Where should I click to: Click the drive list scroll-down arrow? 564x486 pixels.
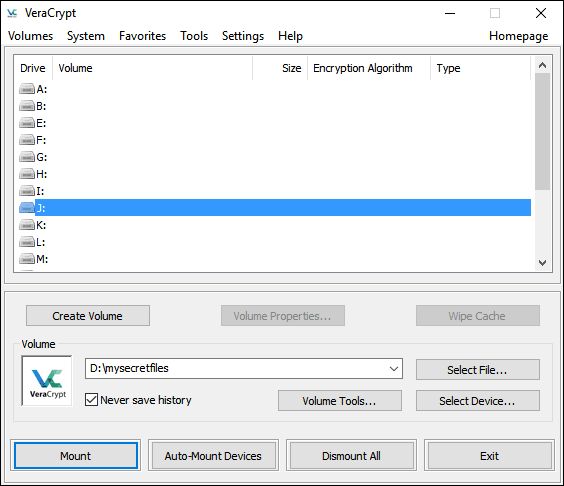tap(542, 263)
